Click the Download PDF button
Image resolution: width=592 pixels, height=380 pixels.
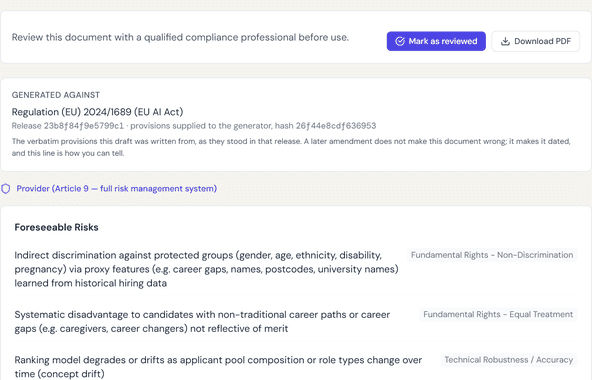535,41
